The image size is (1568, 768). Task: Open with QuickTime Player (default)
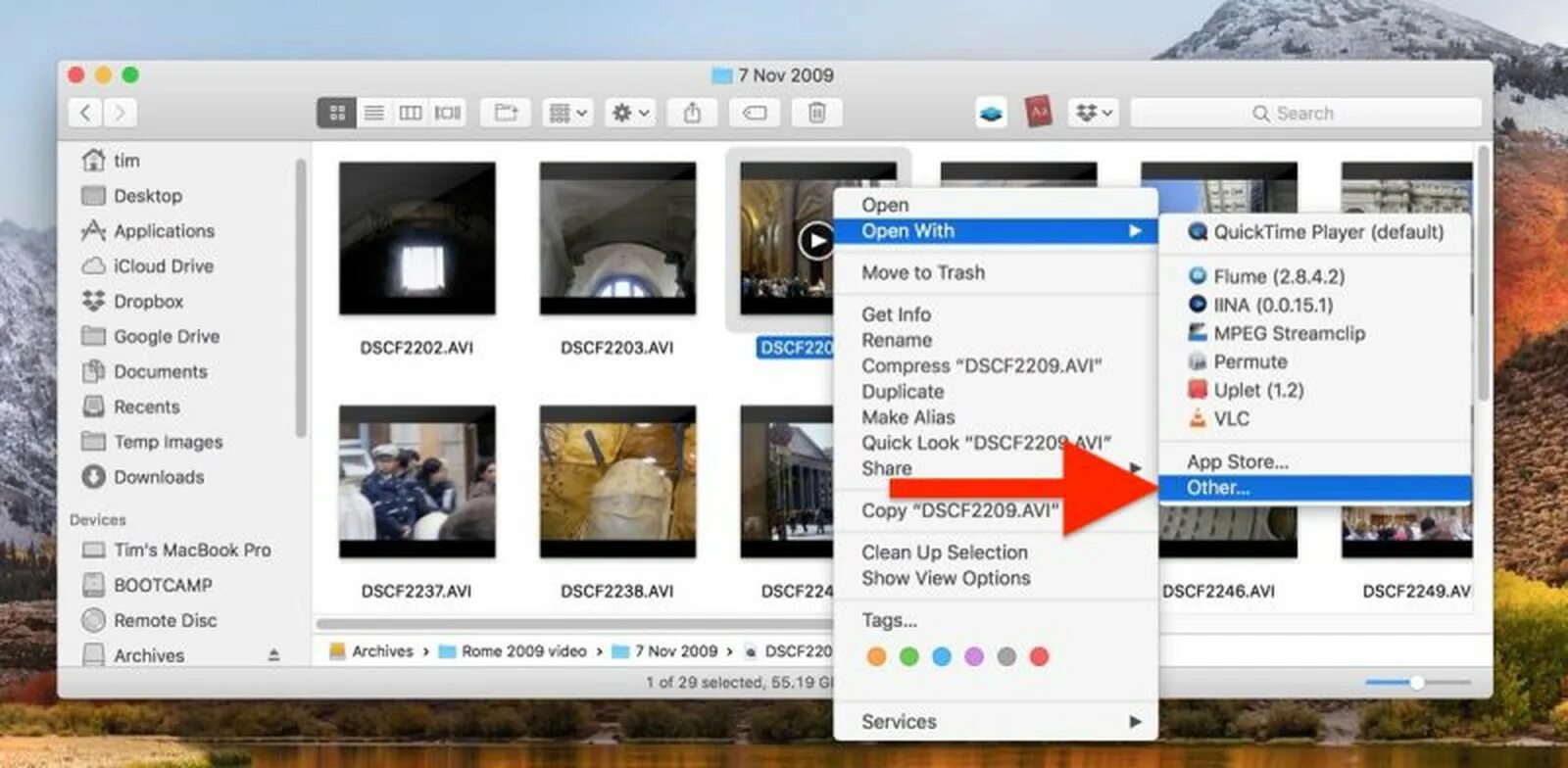point(1314,232)
